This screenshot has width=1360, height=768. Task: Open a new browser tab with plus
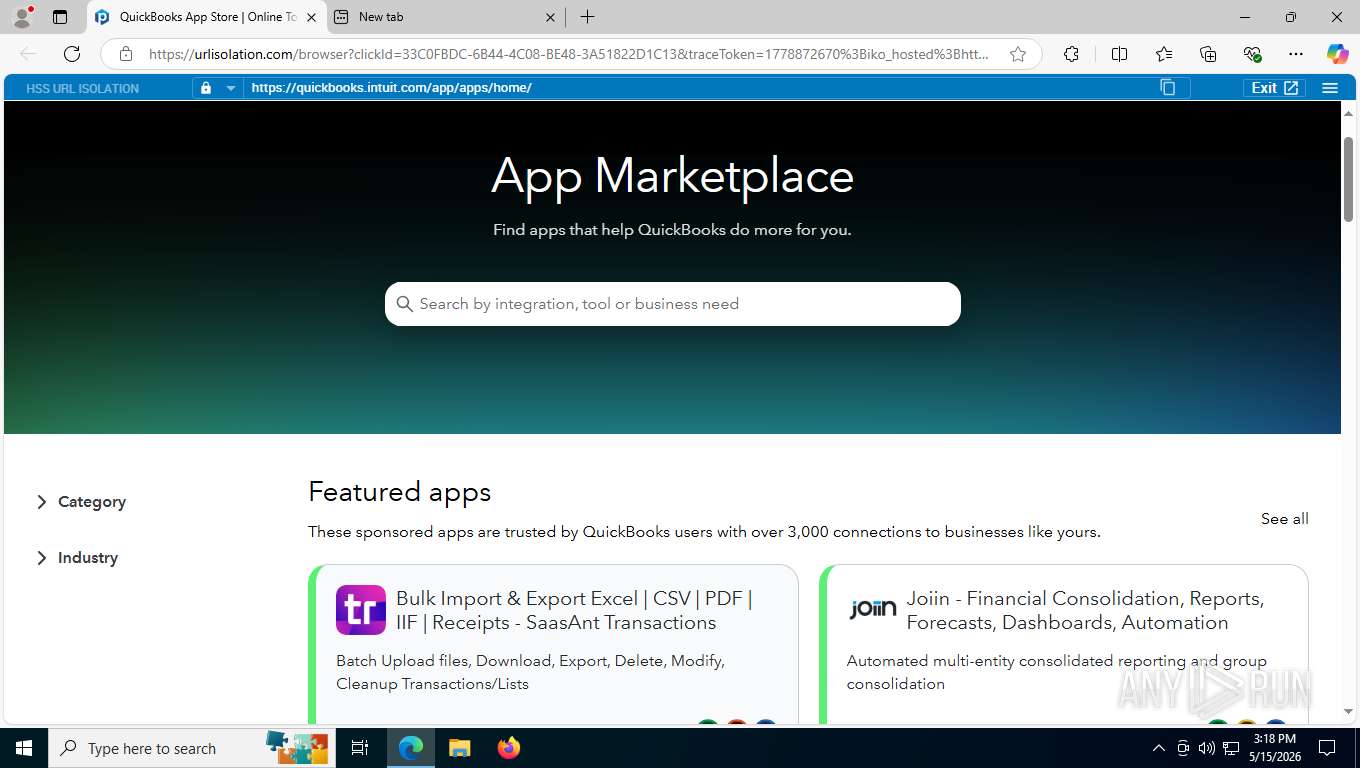click(x=588, y=17)
